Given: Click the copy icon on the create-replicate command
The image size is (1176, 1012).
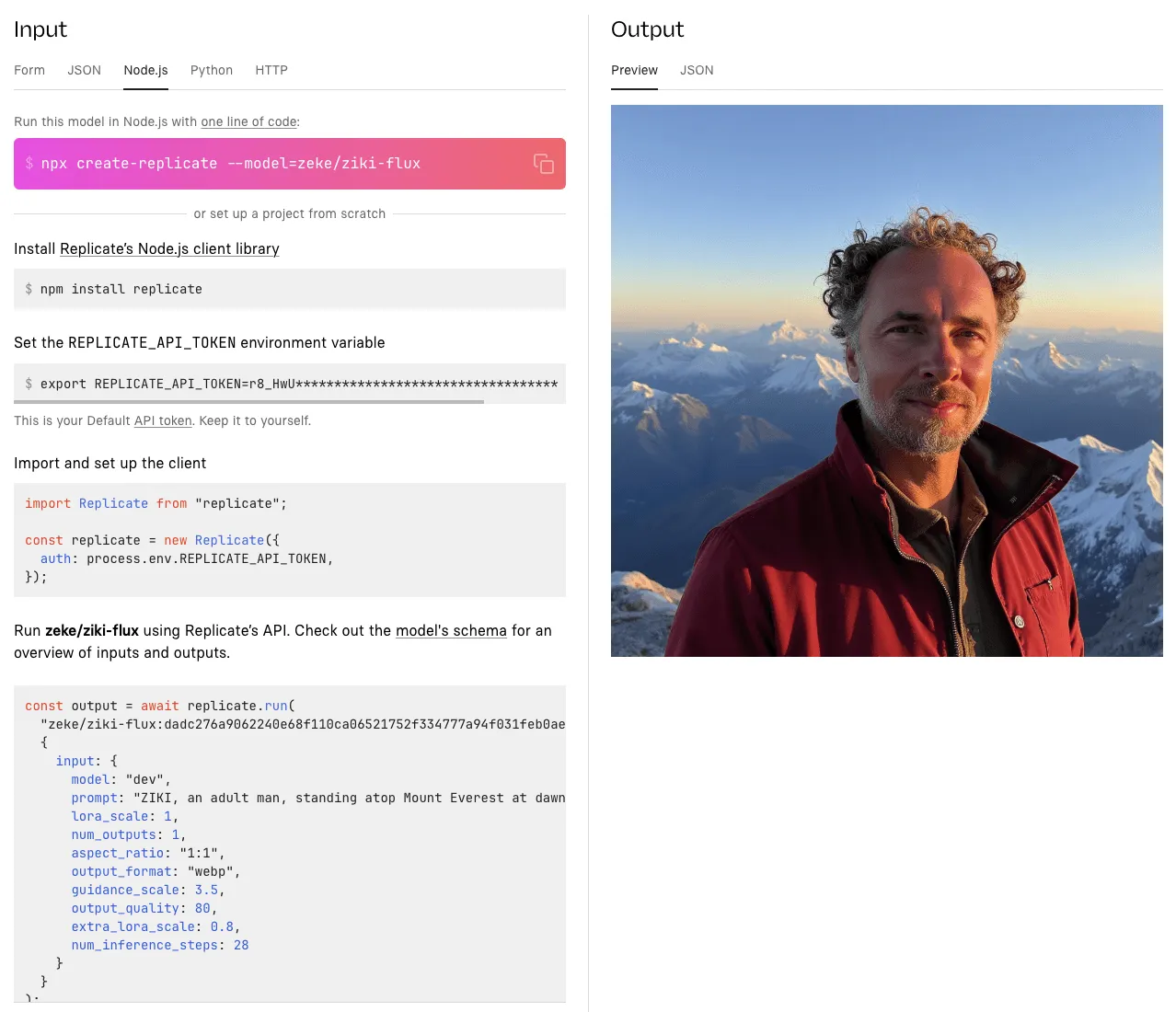Looking at the screenshot, I should tap(544, 163).
